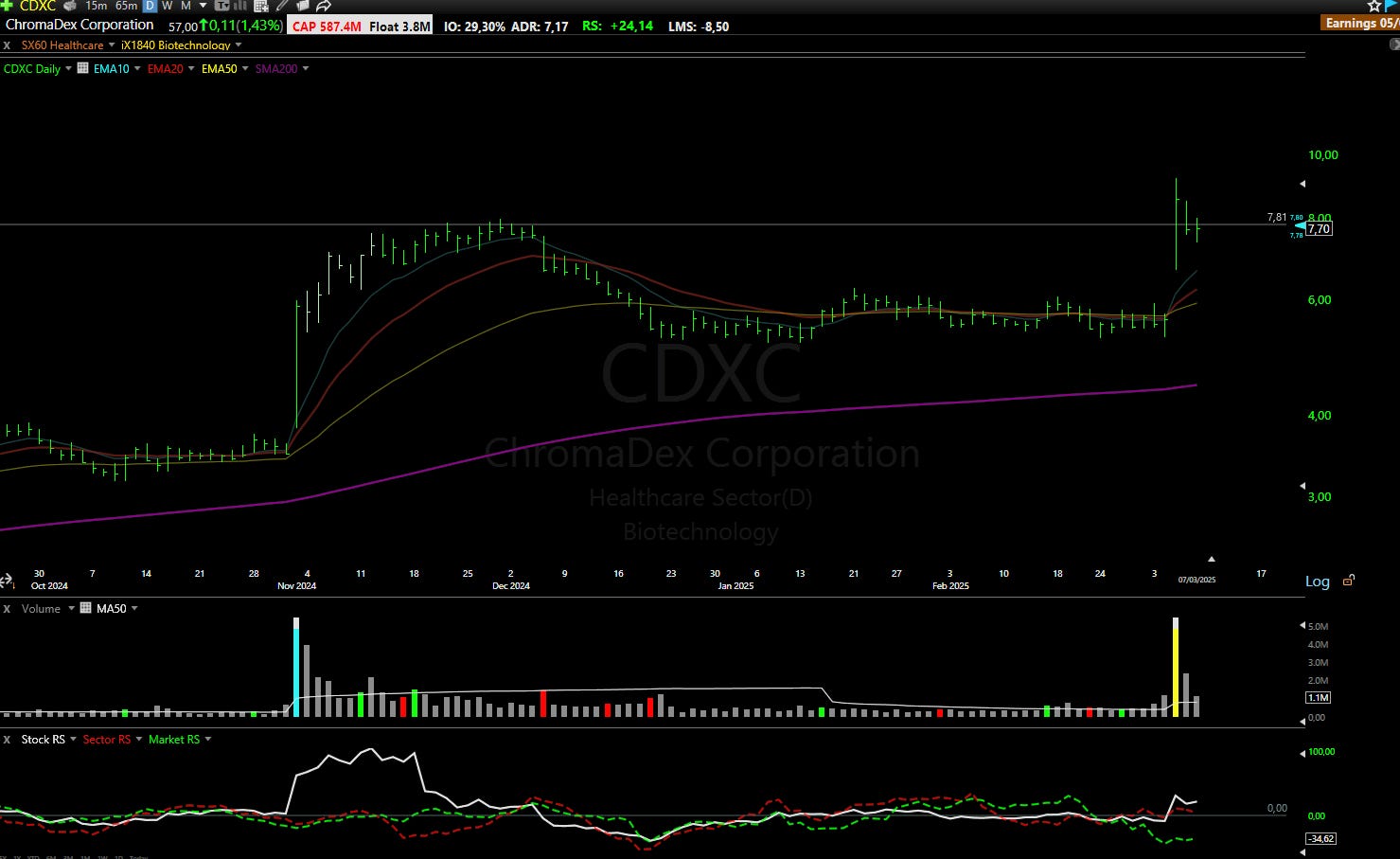Click the Float 3.8M value
The image size is (1400, 859).
(400, 27)
